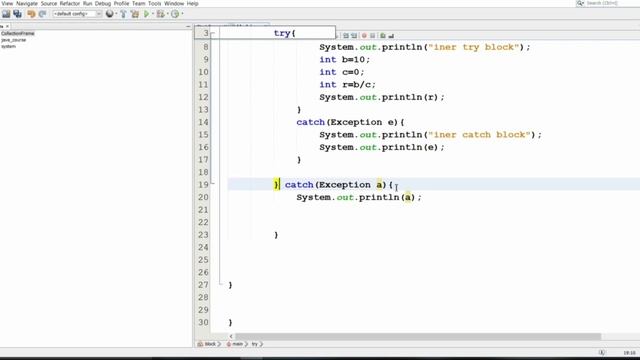Click the shift line left editor icon

pyautogui.click(x=346, y=36)
